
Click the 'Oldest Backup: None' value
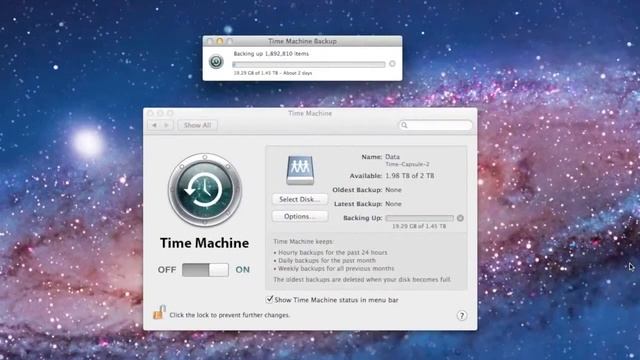393,190
